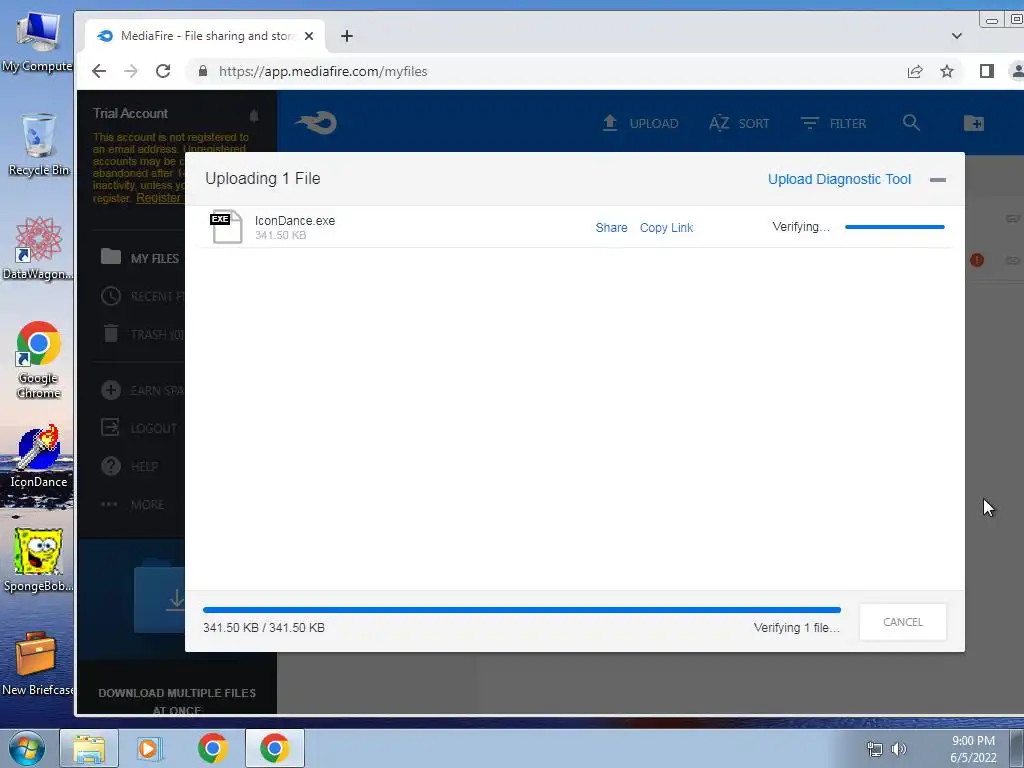
Task: Click the Windows Start button
Action: [x=26, y=748]
